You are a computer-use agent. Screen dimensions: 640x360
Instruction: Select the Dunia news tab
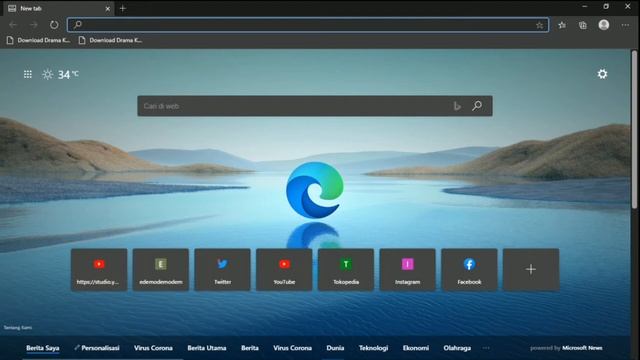pyautogui.click(x=335, y=348)
